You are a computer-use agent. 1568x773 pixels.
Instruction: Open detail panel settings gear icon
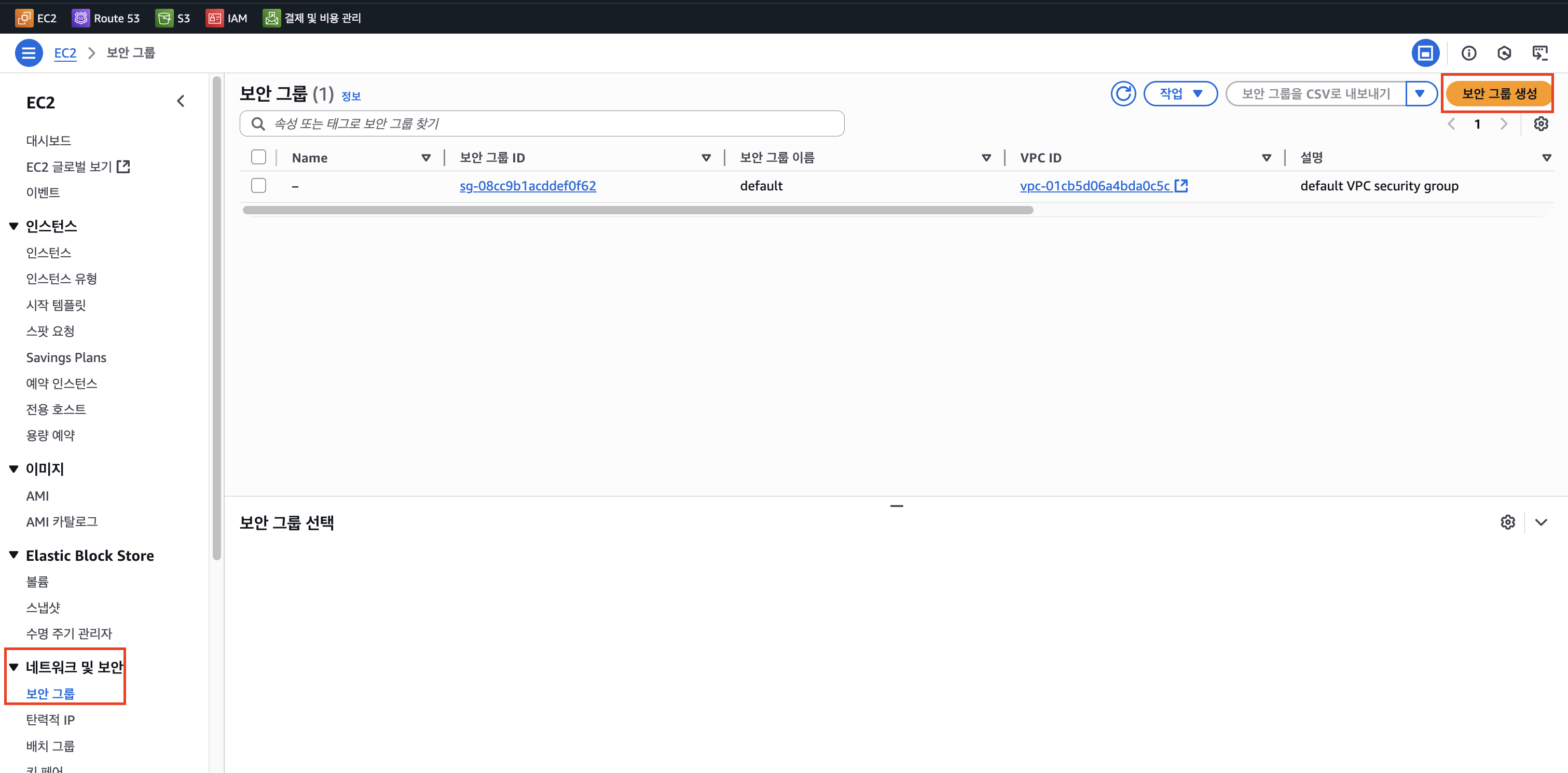pyautogui.click(x=1507, y=522)
